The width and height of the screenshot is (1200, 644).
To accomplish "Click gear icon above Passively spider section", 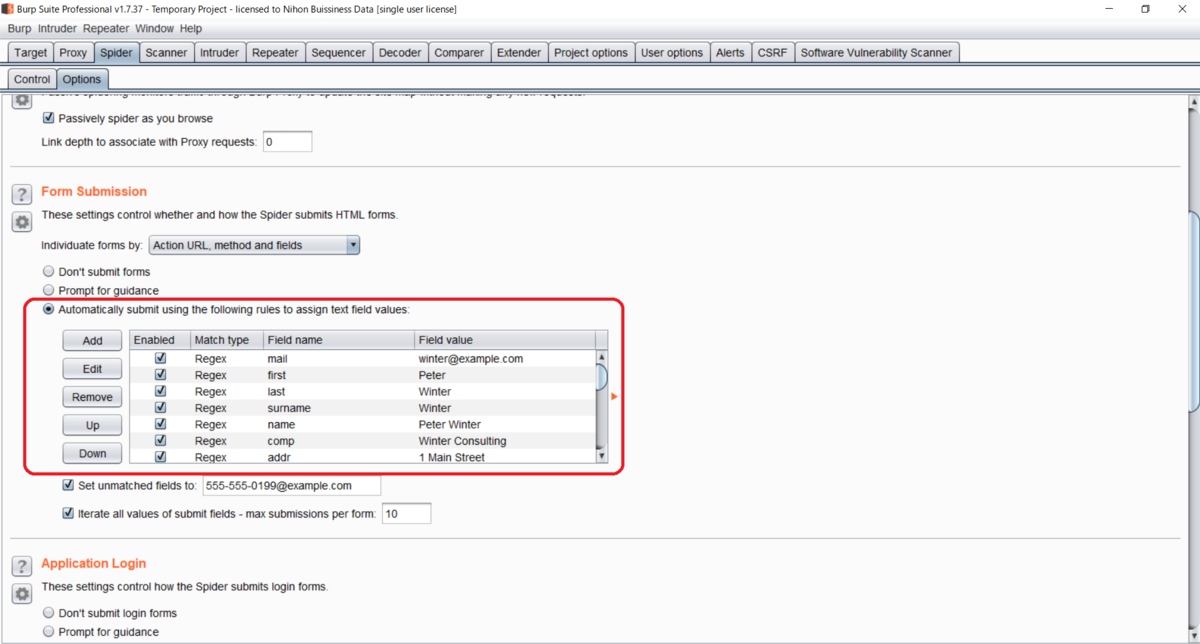I will tap(21, 100).
